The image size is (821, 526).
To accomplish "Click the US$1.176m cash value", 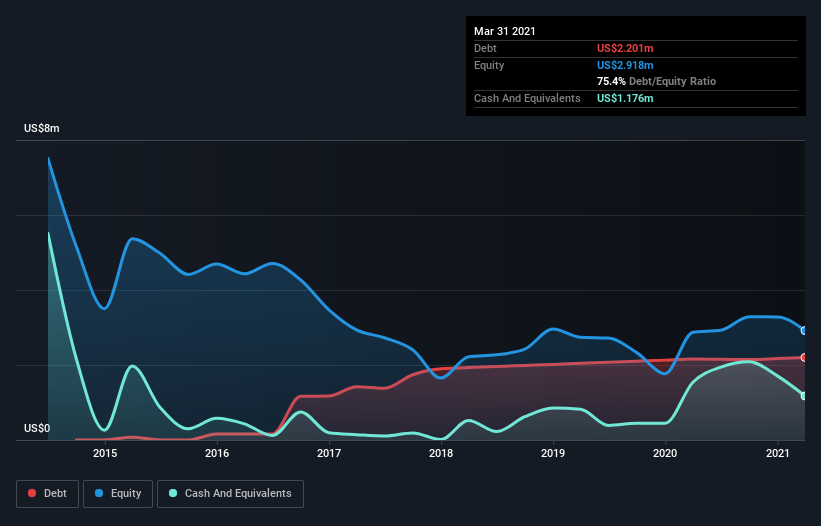I will click(625, 98).
